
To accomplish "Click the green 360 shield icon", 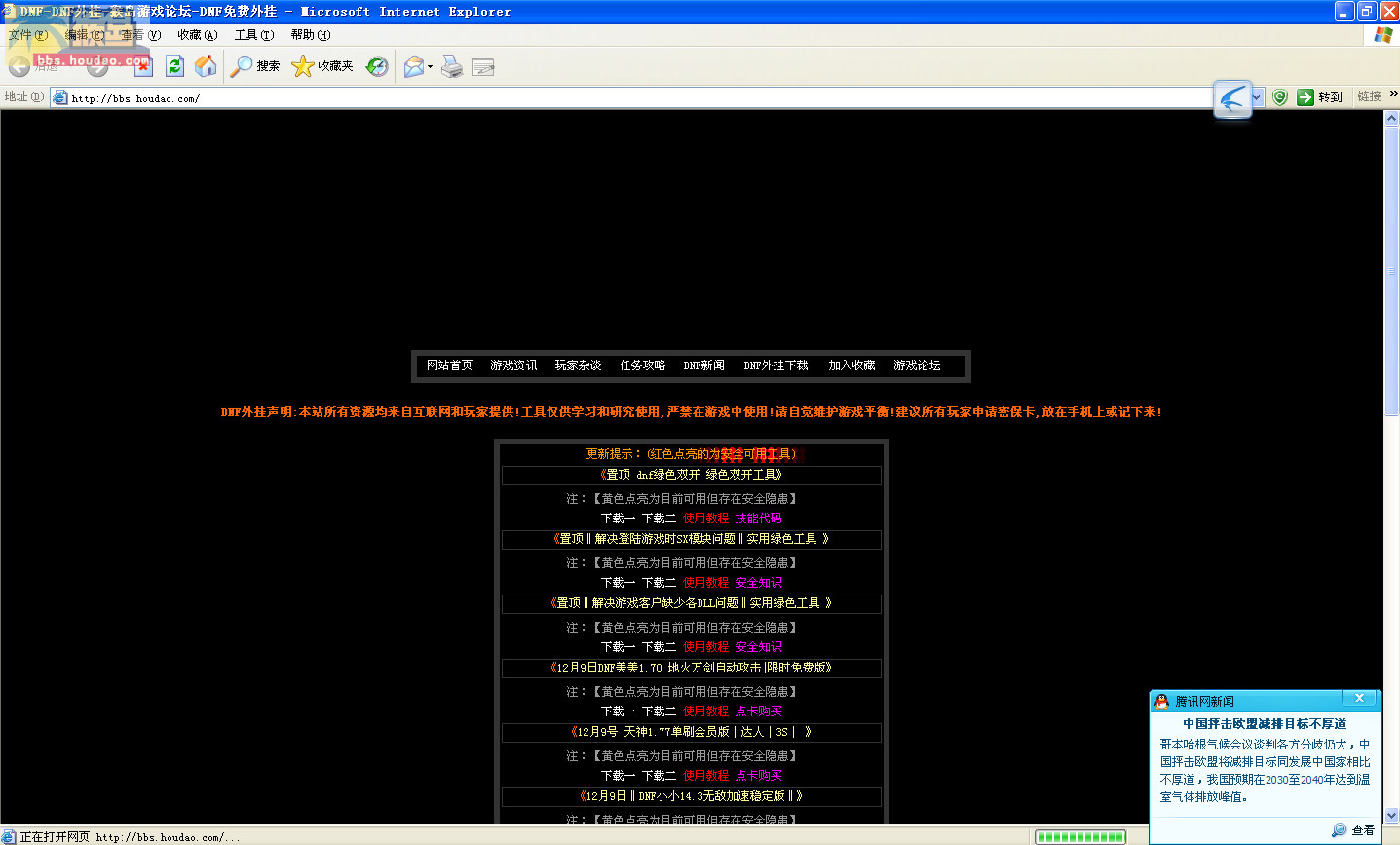I will tap(1280, 97).
